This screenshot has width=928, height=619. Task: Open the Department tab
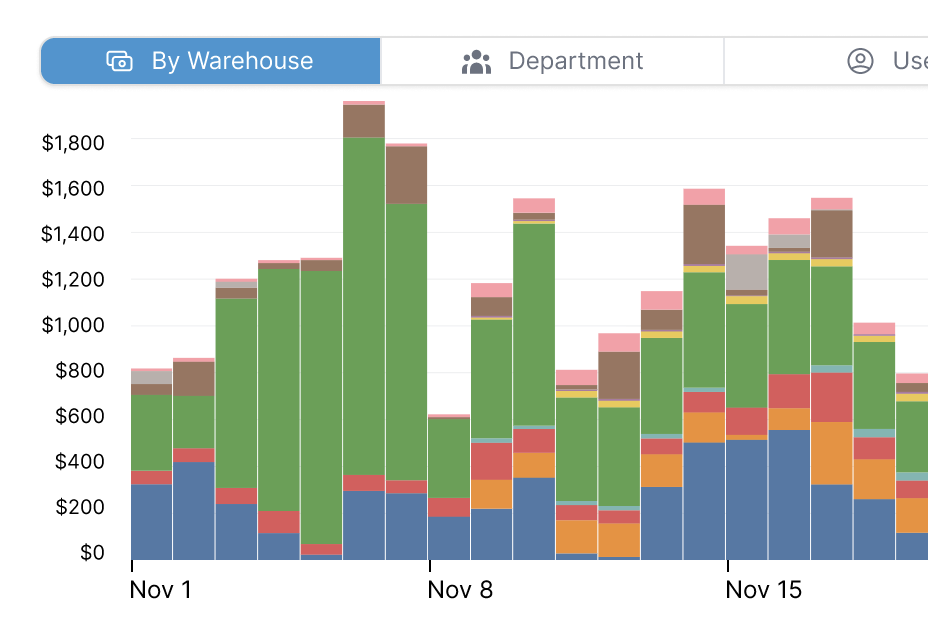point(552,61)
